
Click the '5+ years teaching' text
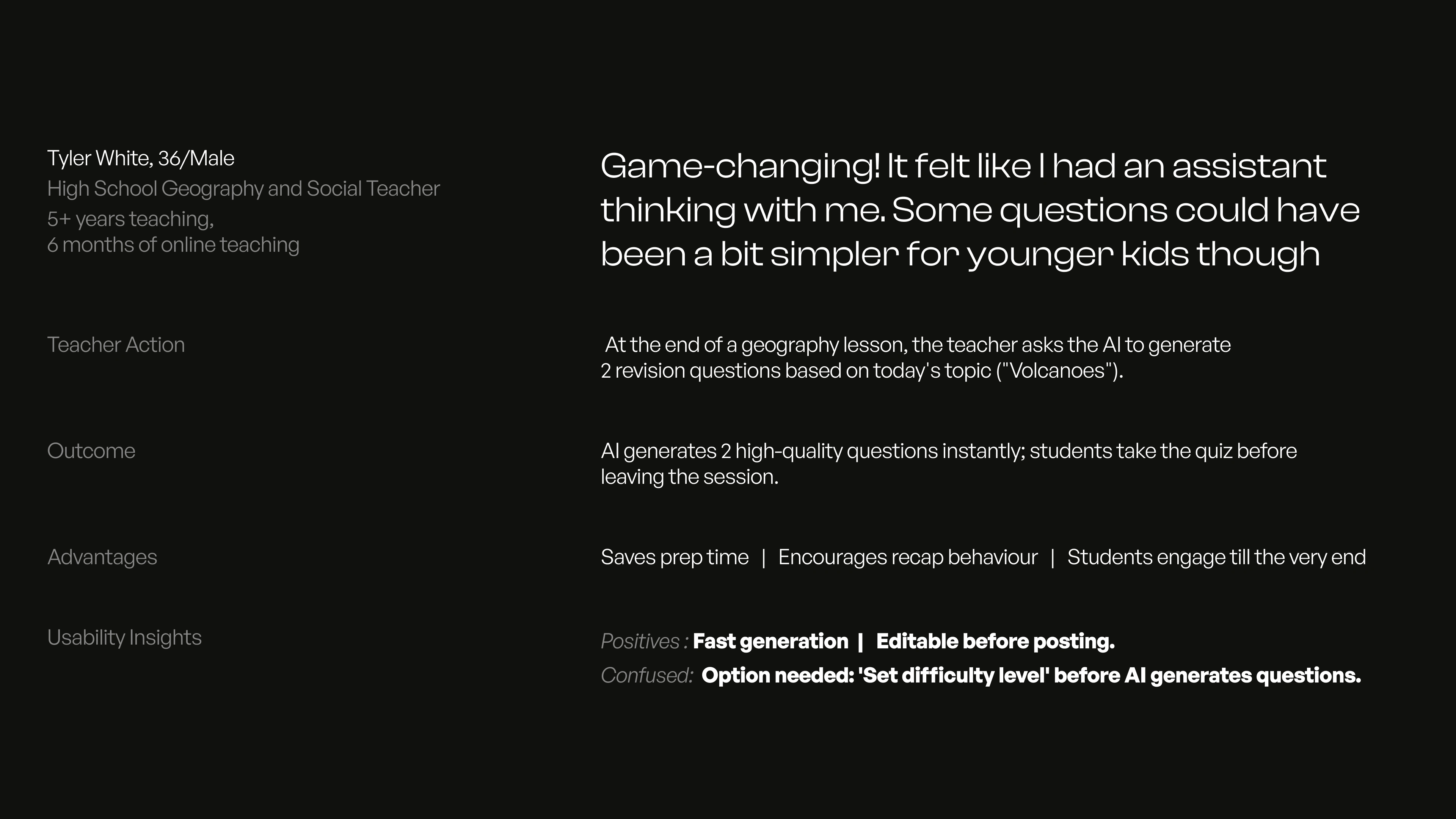tap(130, 219)
